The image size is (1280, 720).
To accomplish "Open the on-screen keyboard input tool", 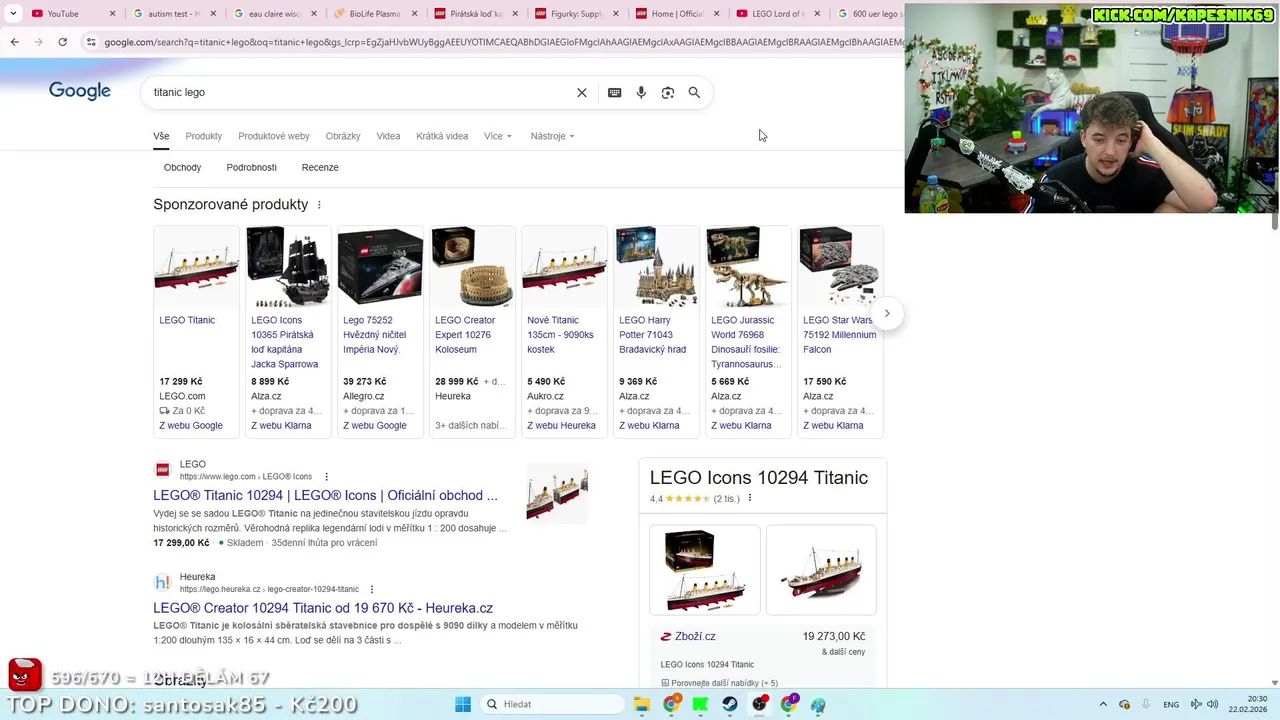I will coord(614,92).
